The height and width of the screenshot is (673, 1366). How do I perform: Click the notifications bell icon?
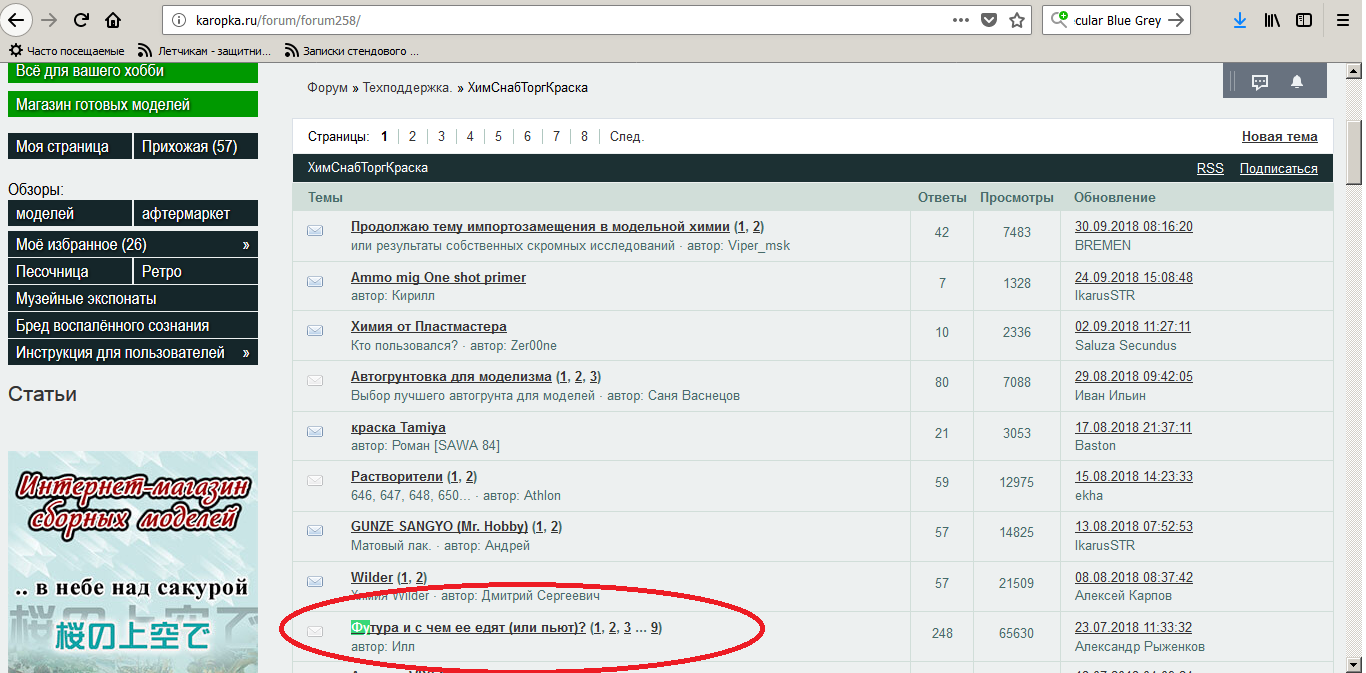(x=1297, y=82)
